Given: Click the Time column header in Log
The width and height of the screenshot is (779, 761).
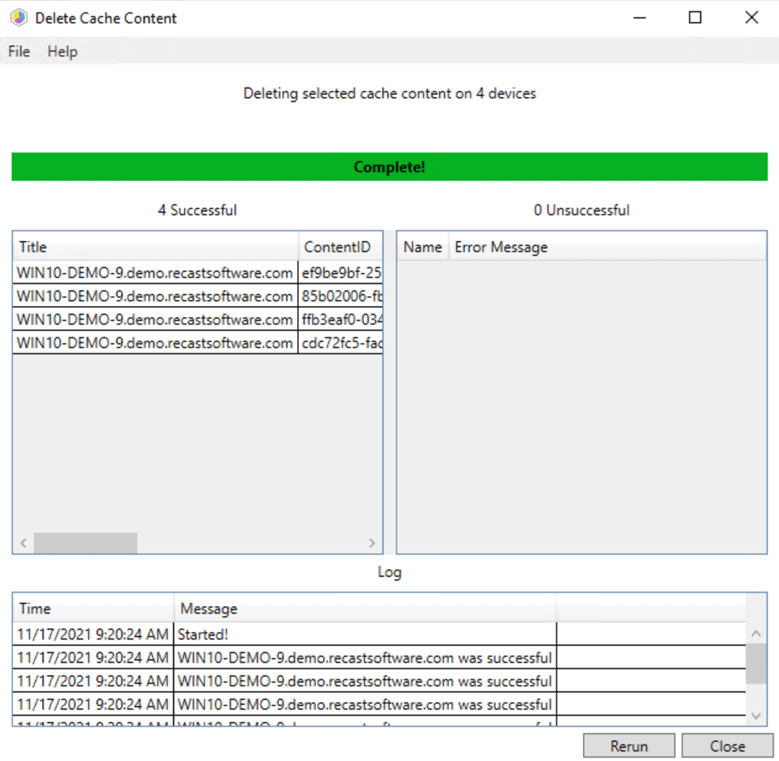Looking at the screenshot, I should pyautogui.click(x=93, y=608).
